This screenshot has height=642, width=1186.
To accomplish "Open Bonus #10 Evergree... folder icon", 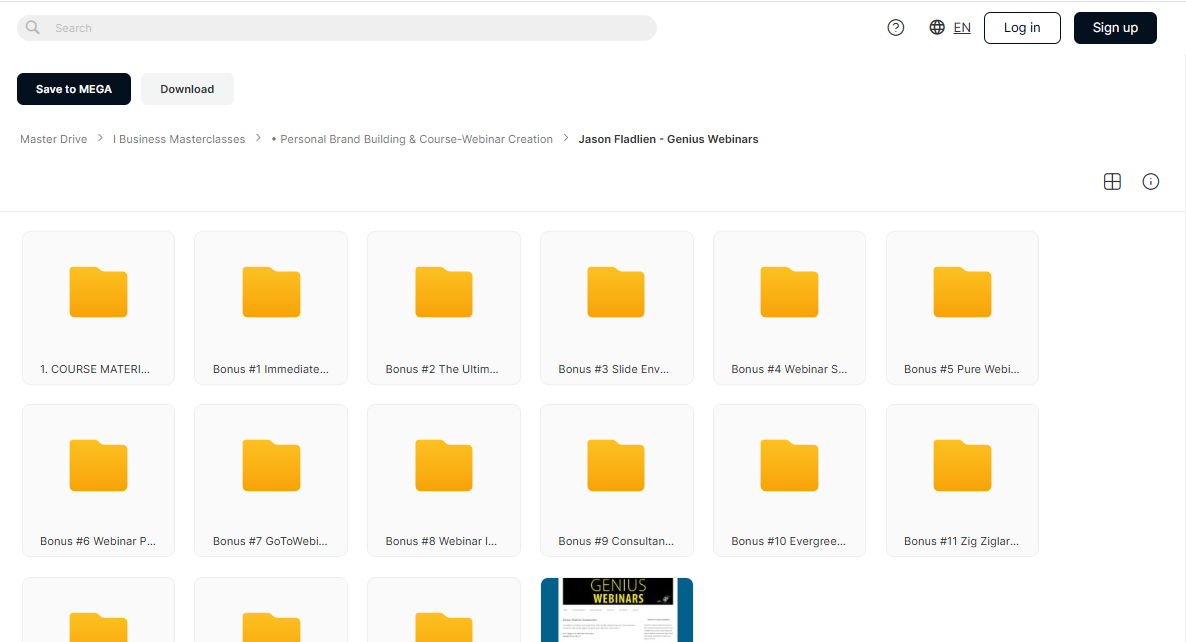I will (x=790, y=465).
